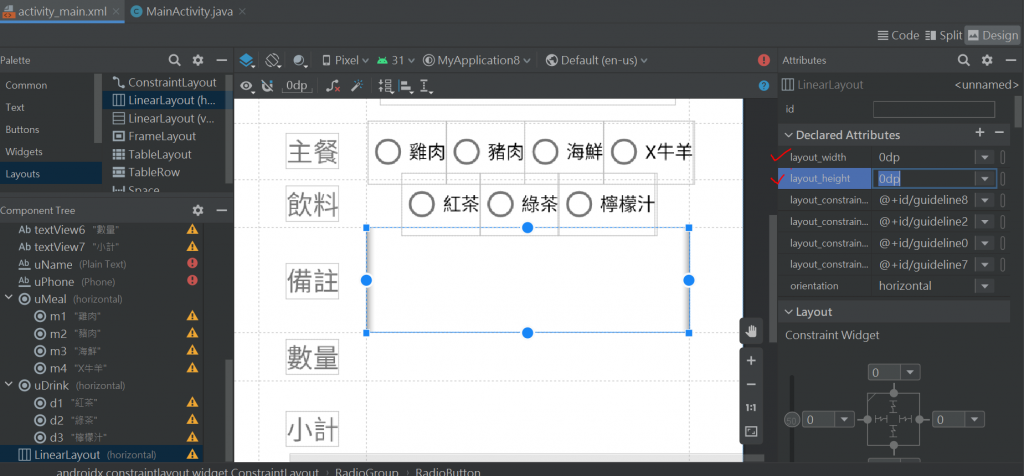Open the MyApplication8 theme dropdown
The height and width of the screenshot is (476, 1024).
(478, 61)
